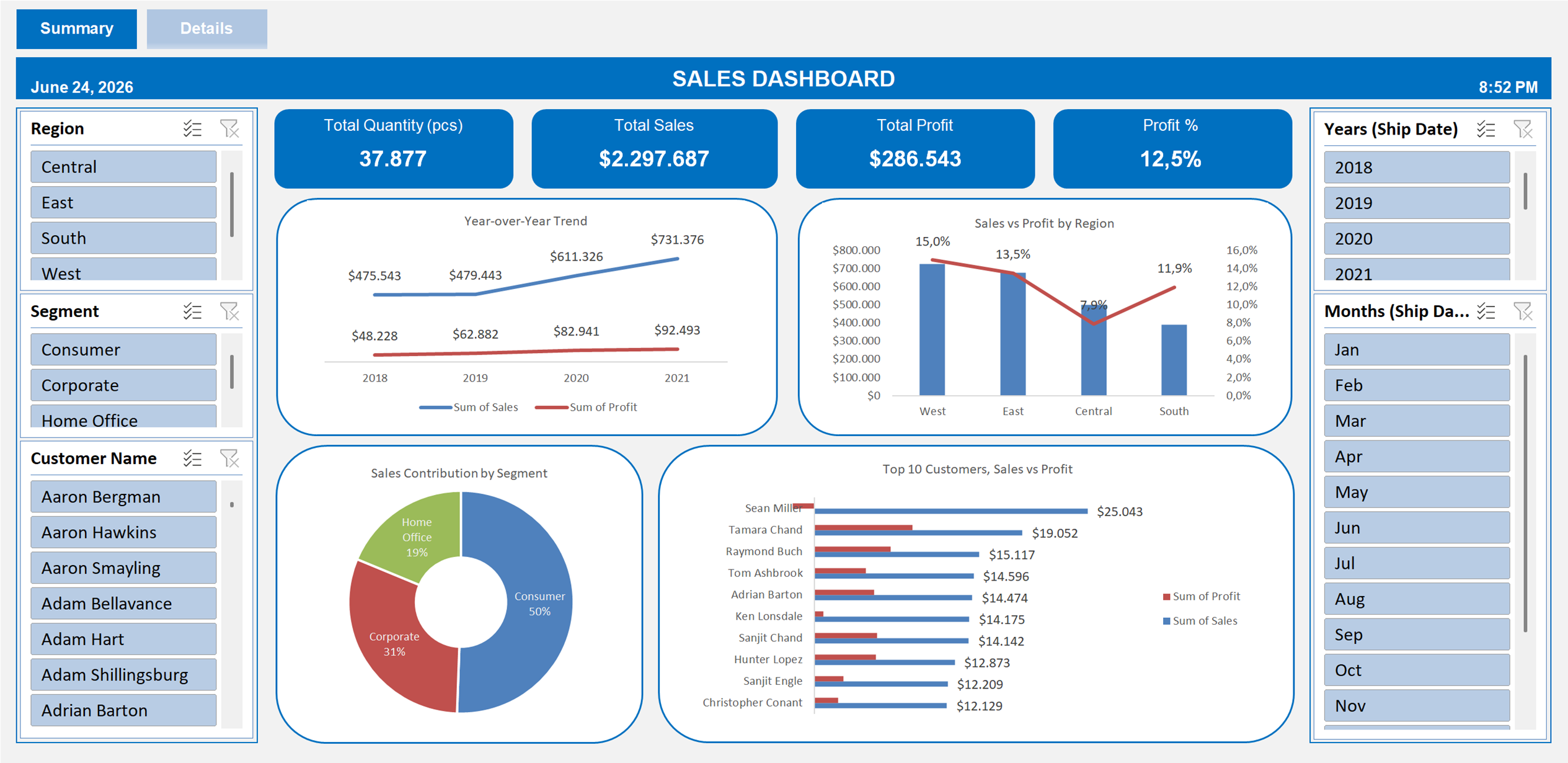Select Jun in Months slicer
The height and width of the screenshot is (763, 1568).
point(1417,527)
